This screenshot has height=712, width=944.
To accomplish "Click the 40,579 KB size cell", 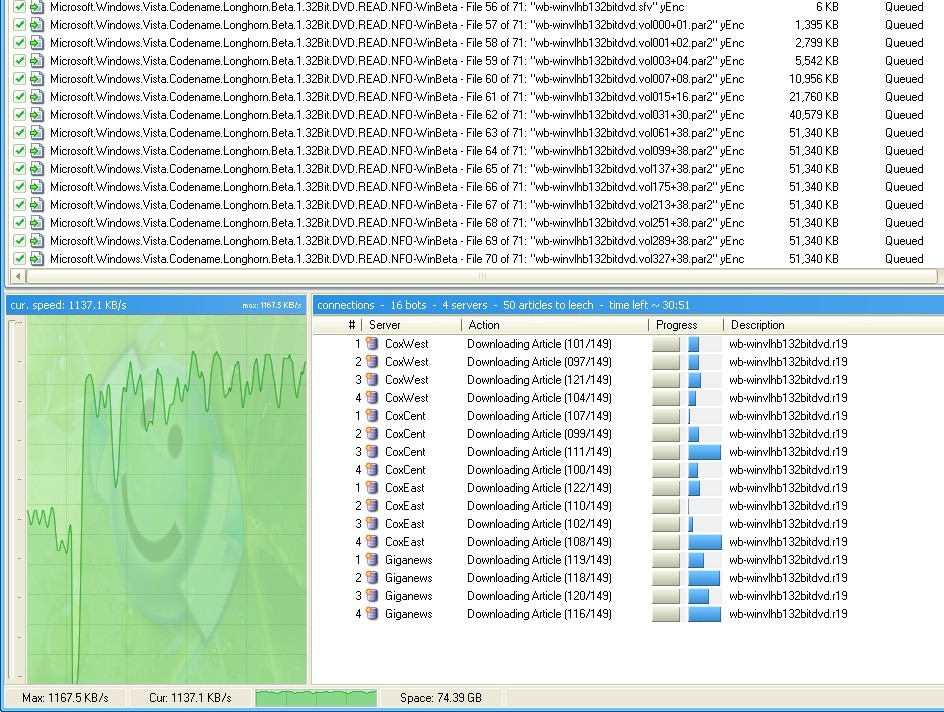I will 814,115.
